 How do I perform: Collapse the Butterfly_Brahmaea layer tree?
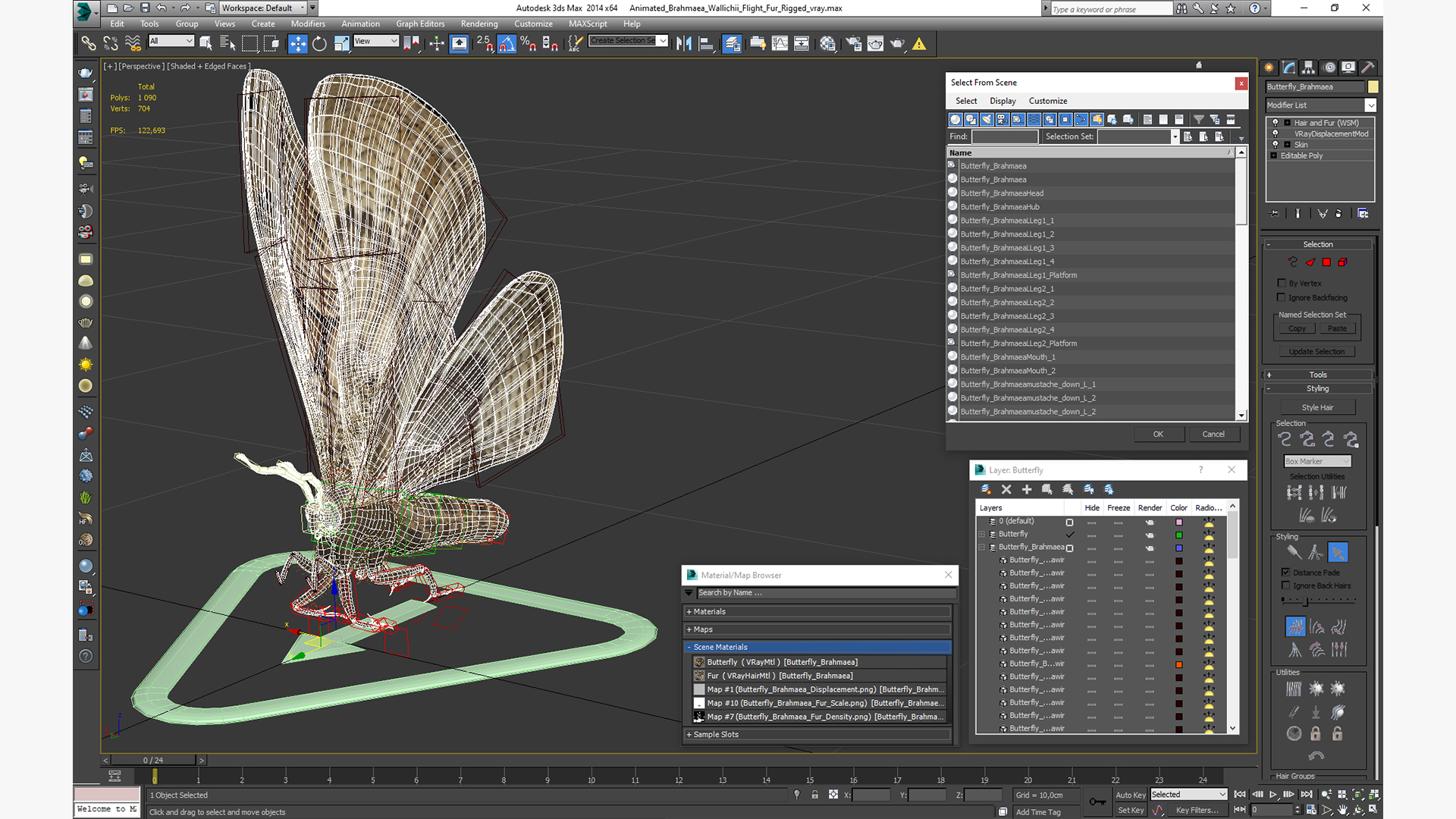981,548
